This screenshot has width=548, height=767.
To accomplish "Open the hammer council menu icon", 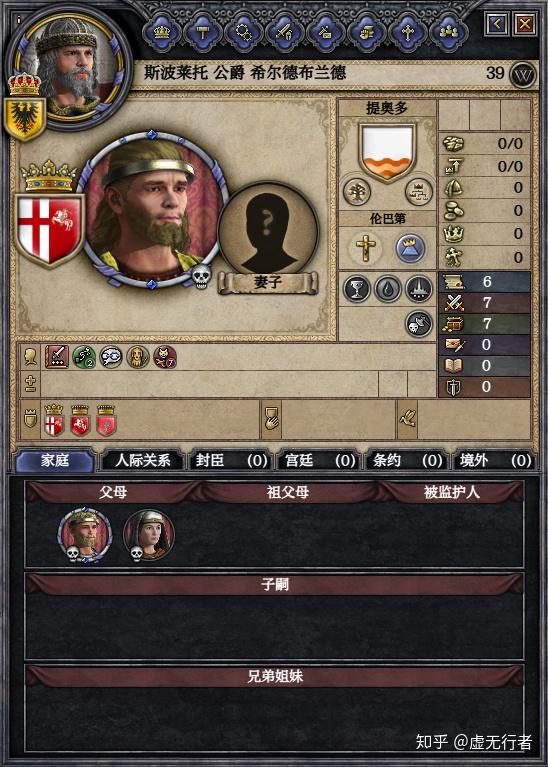I will point(203,32).
